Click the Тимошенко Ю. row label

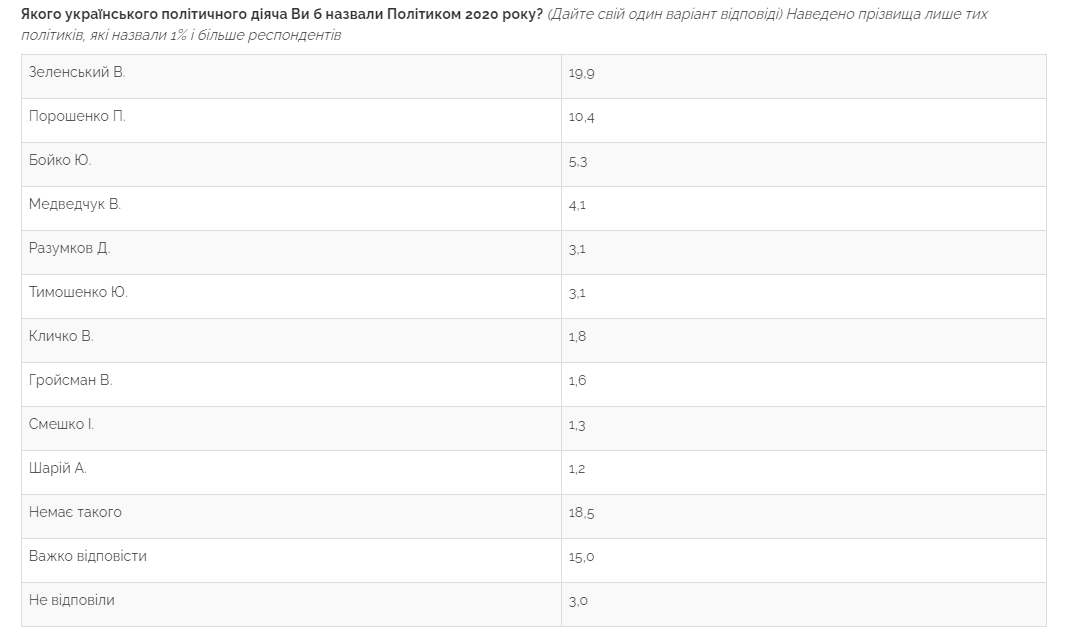click(x=78, y=293)
